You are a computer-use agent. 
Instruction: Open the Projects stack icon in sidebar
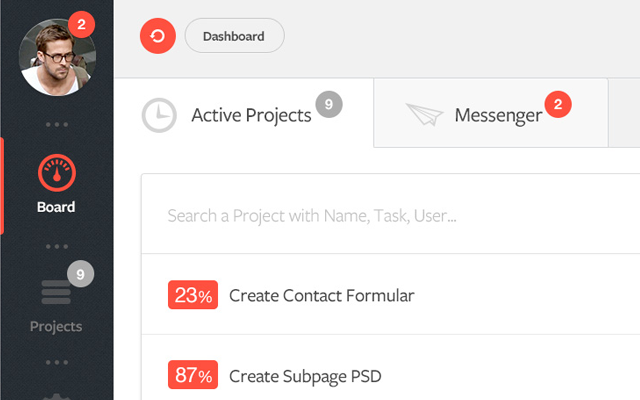click(56, 293)
